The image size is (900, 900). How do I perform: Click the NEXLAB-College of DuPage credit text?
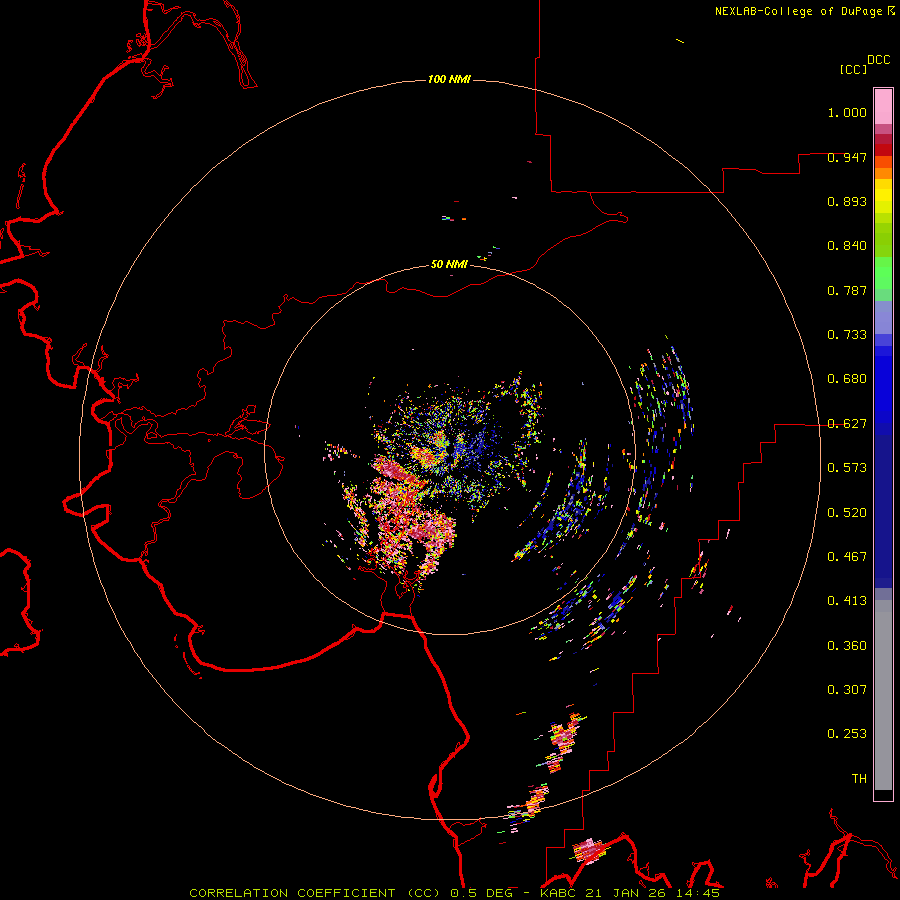point(798,11)
